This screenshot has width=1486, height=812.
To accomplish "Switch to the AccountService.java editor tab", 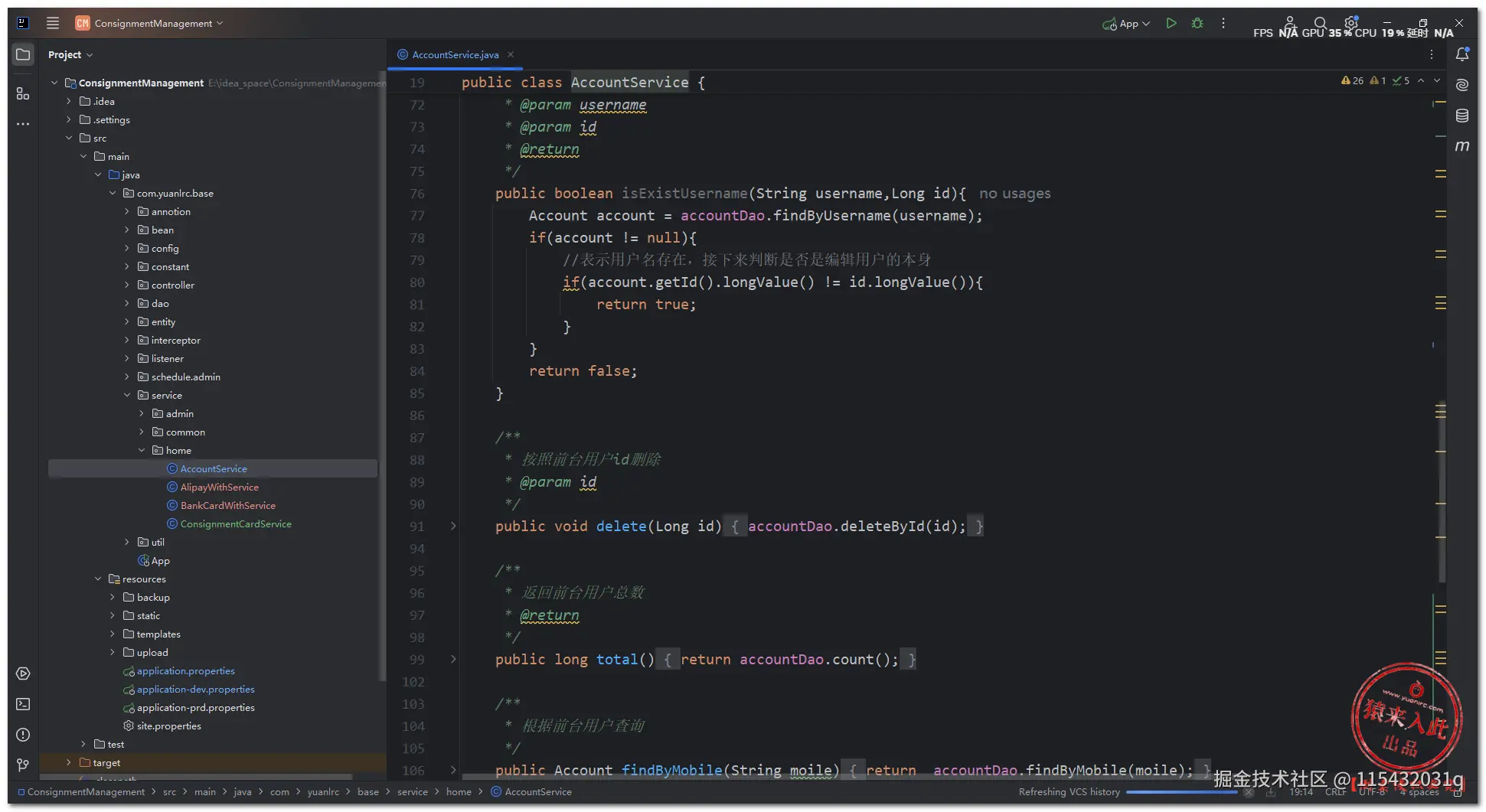I will click(x=455, y=54).
